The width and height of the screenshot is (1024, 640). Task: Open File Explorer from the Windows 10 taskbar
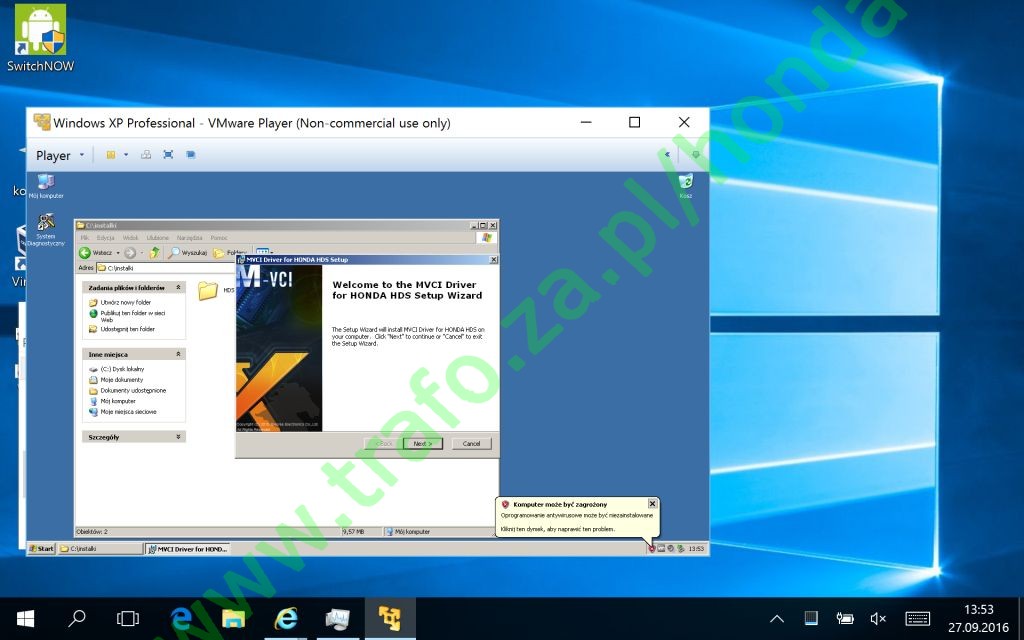(x=233, y=618)
